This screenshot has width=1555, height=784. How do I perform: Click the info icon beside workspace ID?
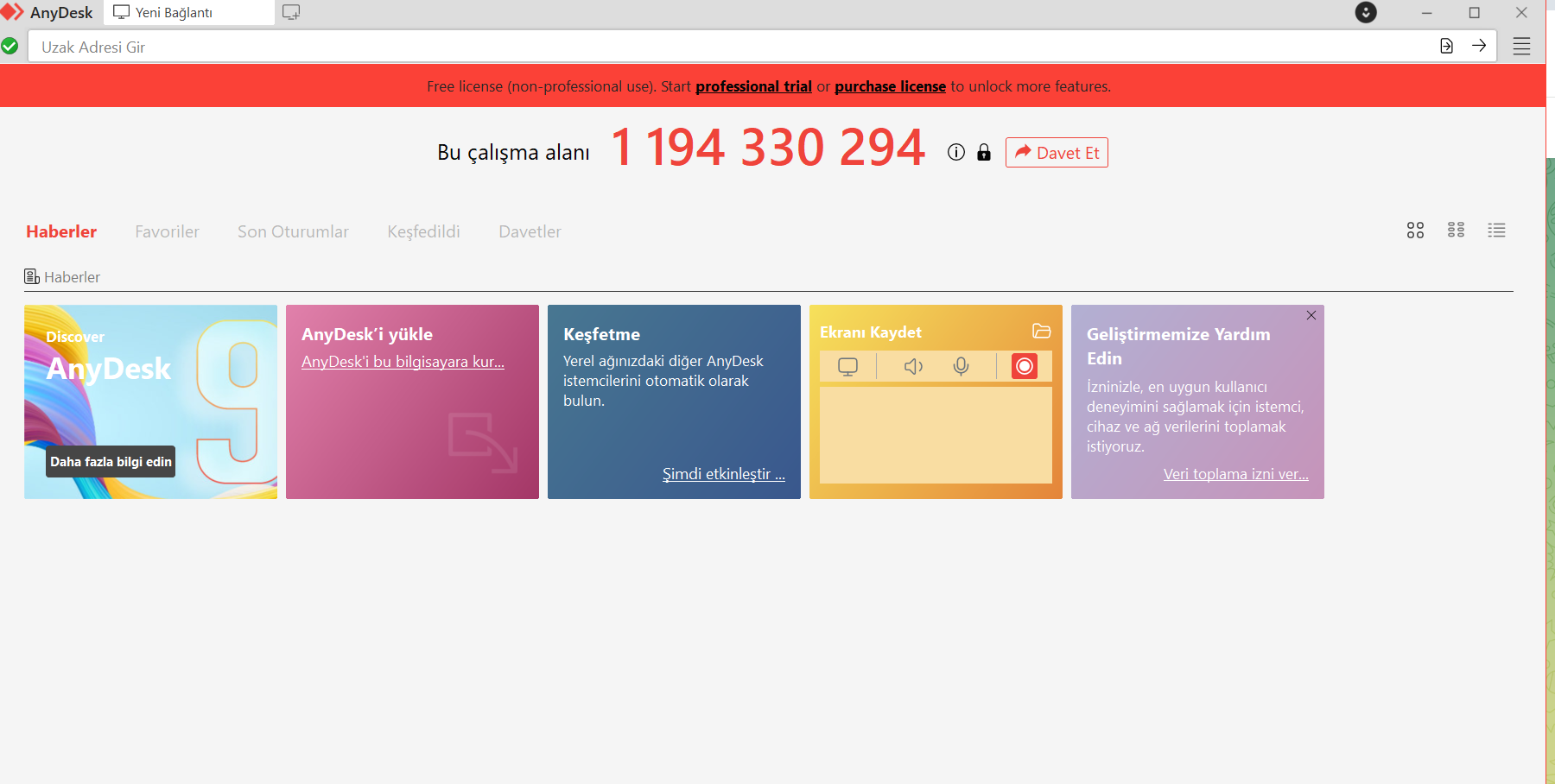point(955,152)
